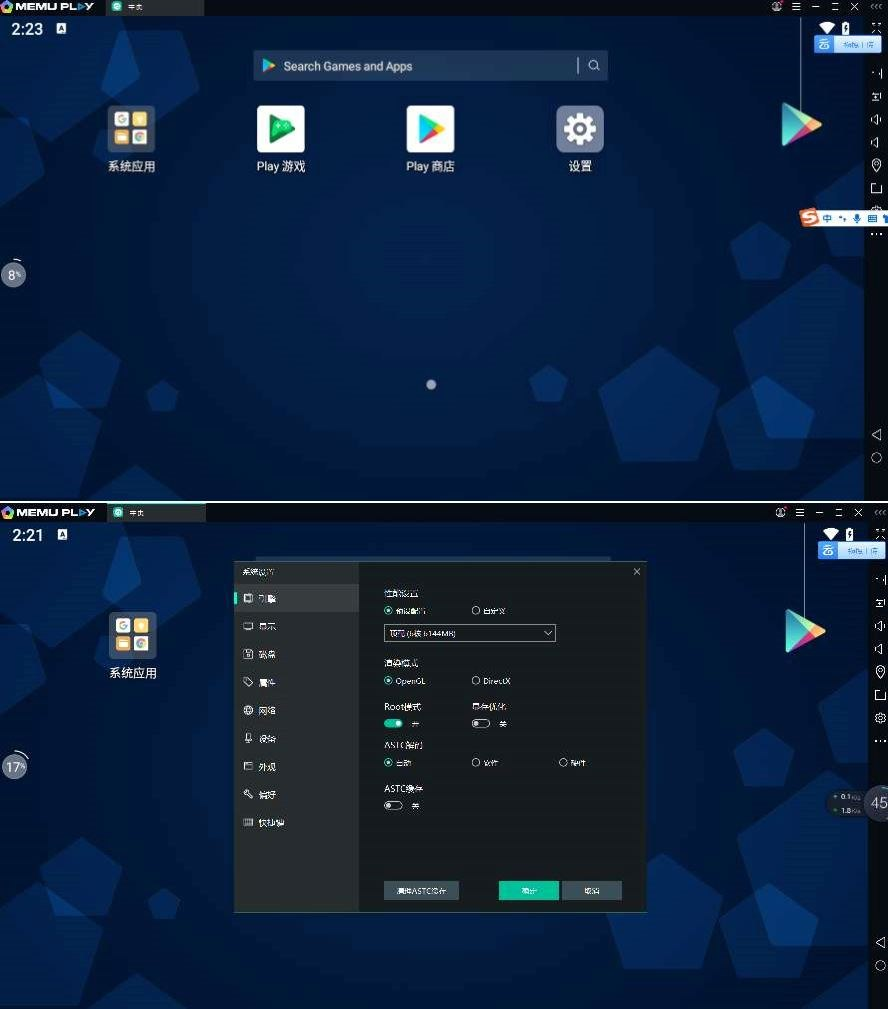This screenshot has height=1009, width=888.
Task: Click the 17% floating performance circle
Action: (x=14, y=768)
